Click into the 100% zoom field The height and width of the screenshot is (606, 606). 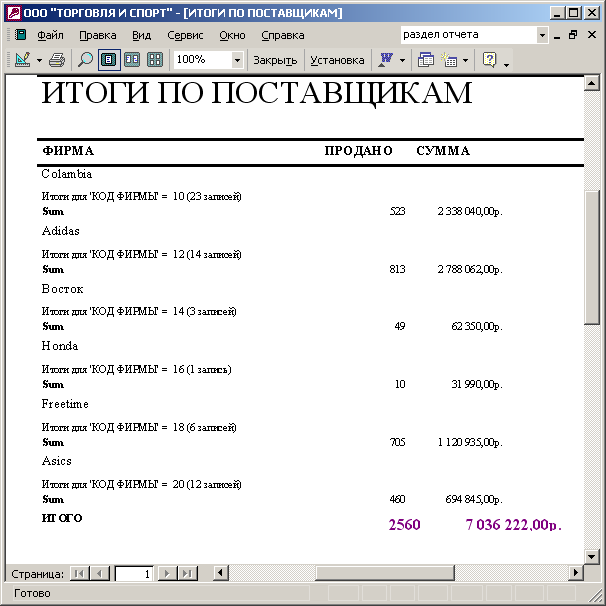(202, 60)
